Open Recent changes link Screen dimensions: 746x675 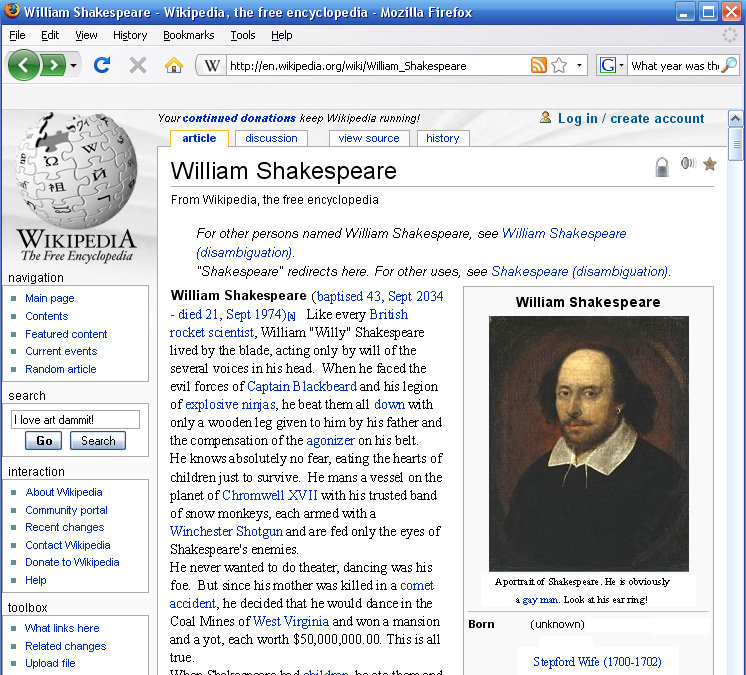pos(64,528)
